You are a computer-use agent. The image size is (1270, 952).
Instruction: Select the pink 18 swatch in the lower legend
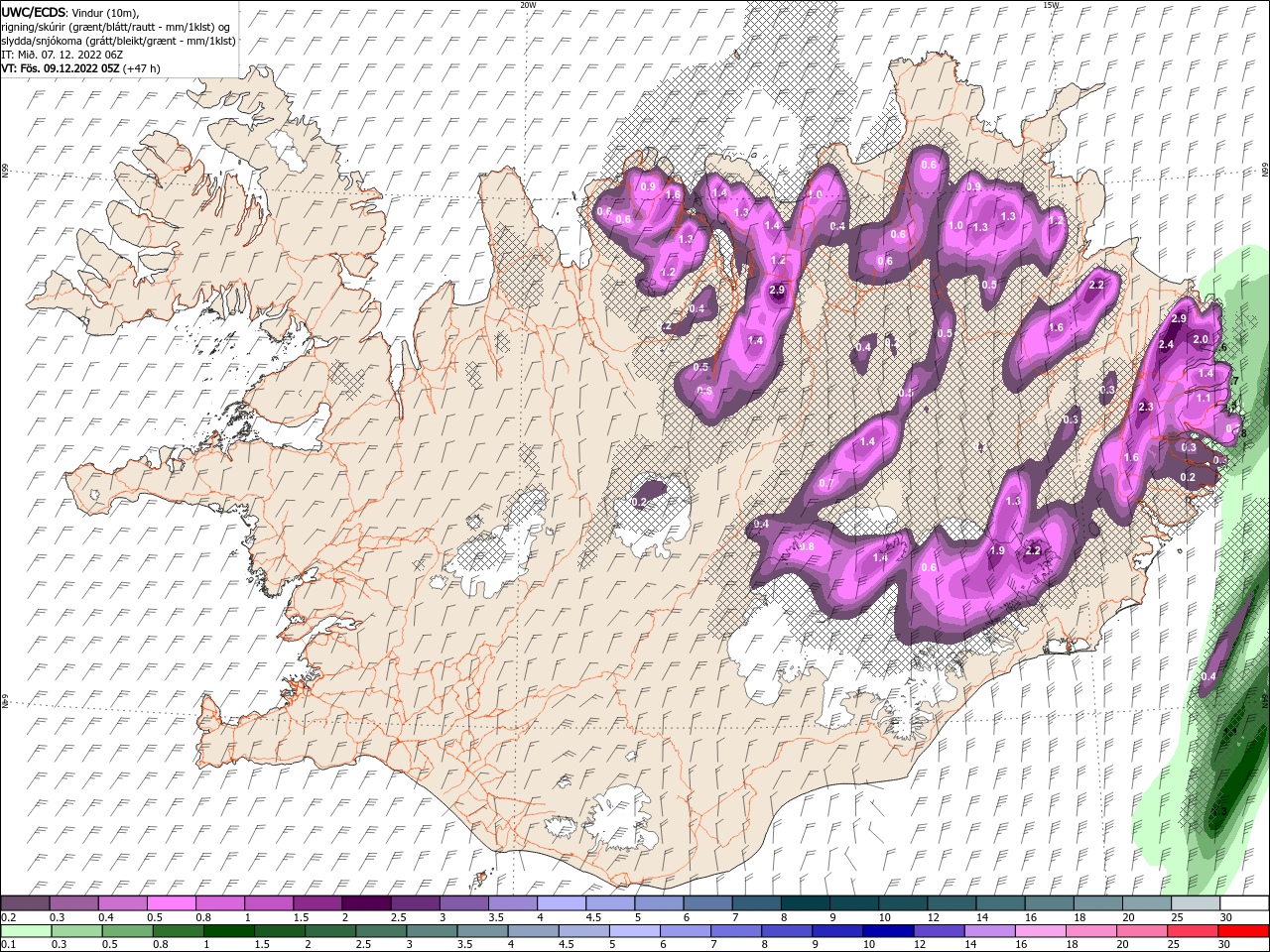1091,931
